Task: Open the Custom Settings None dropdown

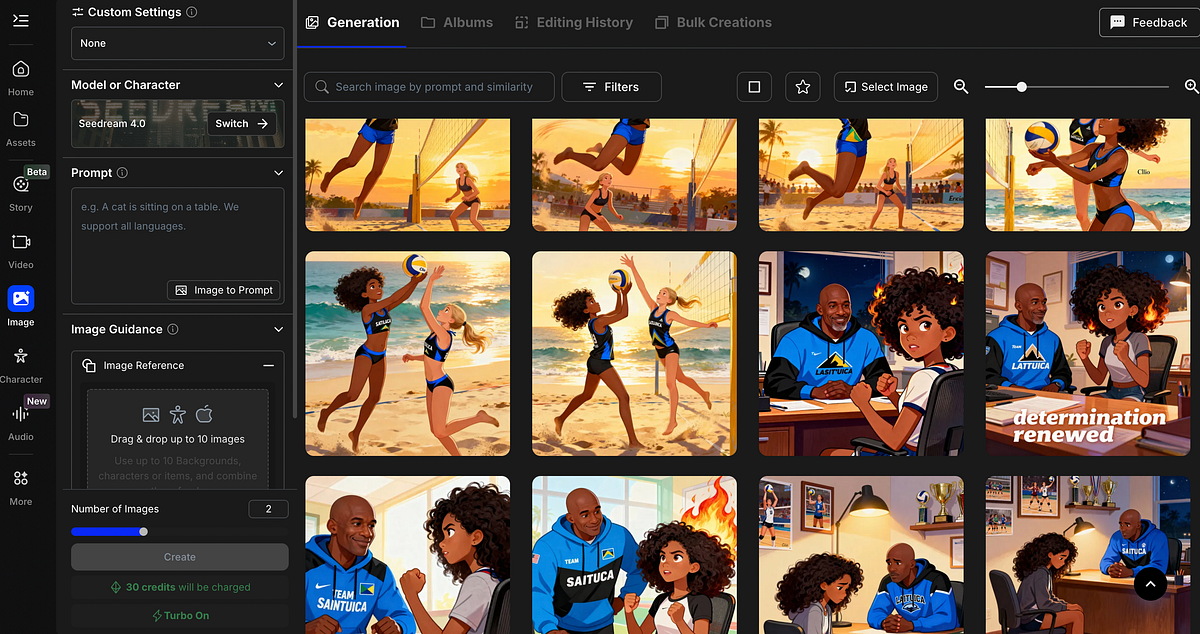Action: click(x=178, y=43)
